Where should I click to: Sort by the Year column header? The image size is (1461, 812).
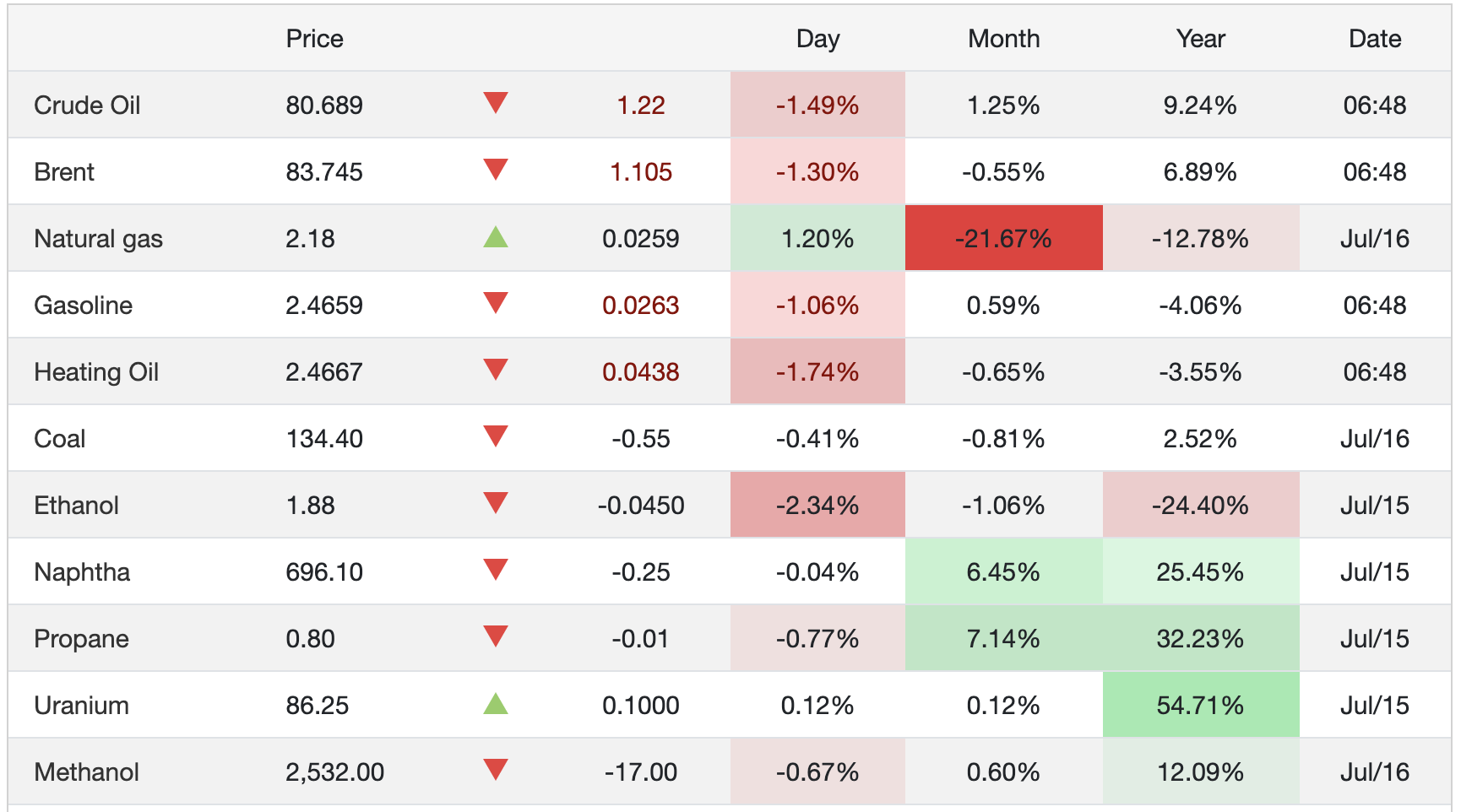[1200, 39]
